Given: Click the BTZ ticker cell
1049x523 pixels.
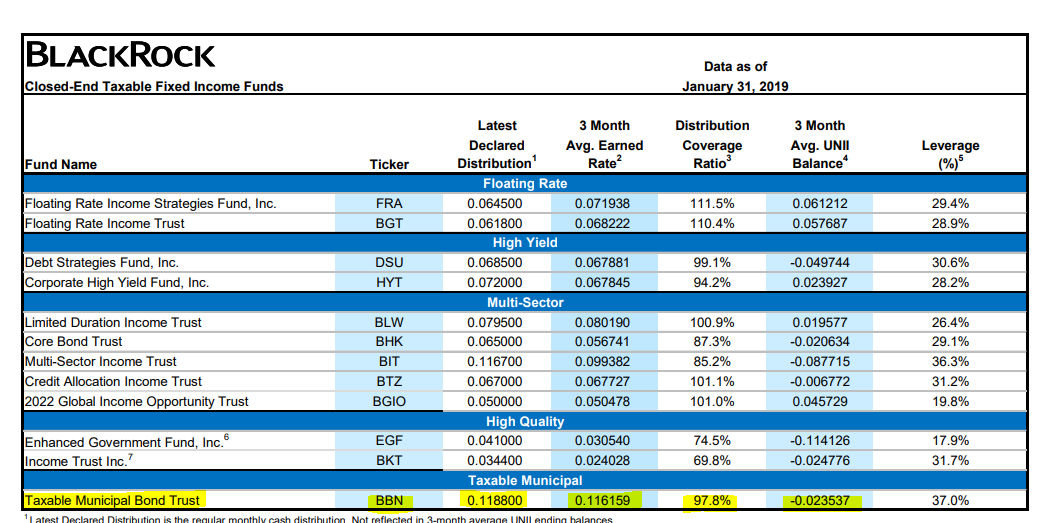Looking at the screenshot, I should [x=389, y=382].
